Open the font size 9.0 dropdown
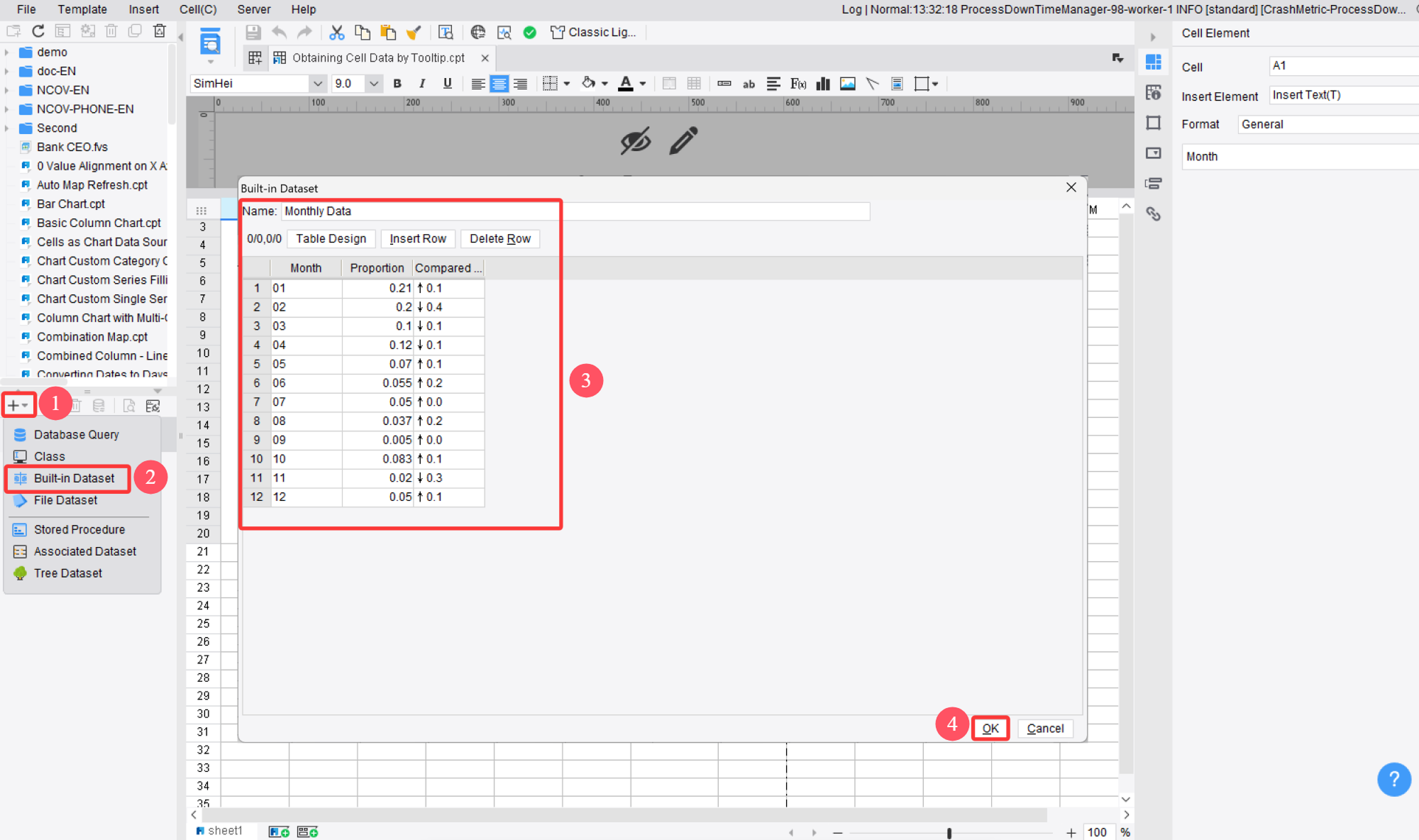Screen dimensions: 1419x840 click(374, 84)
